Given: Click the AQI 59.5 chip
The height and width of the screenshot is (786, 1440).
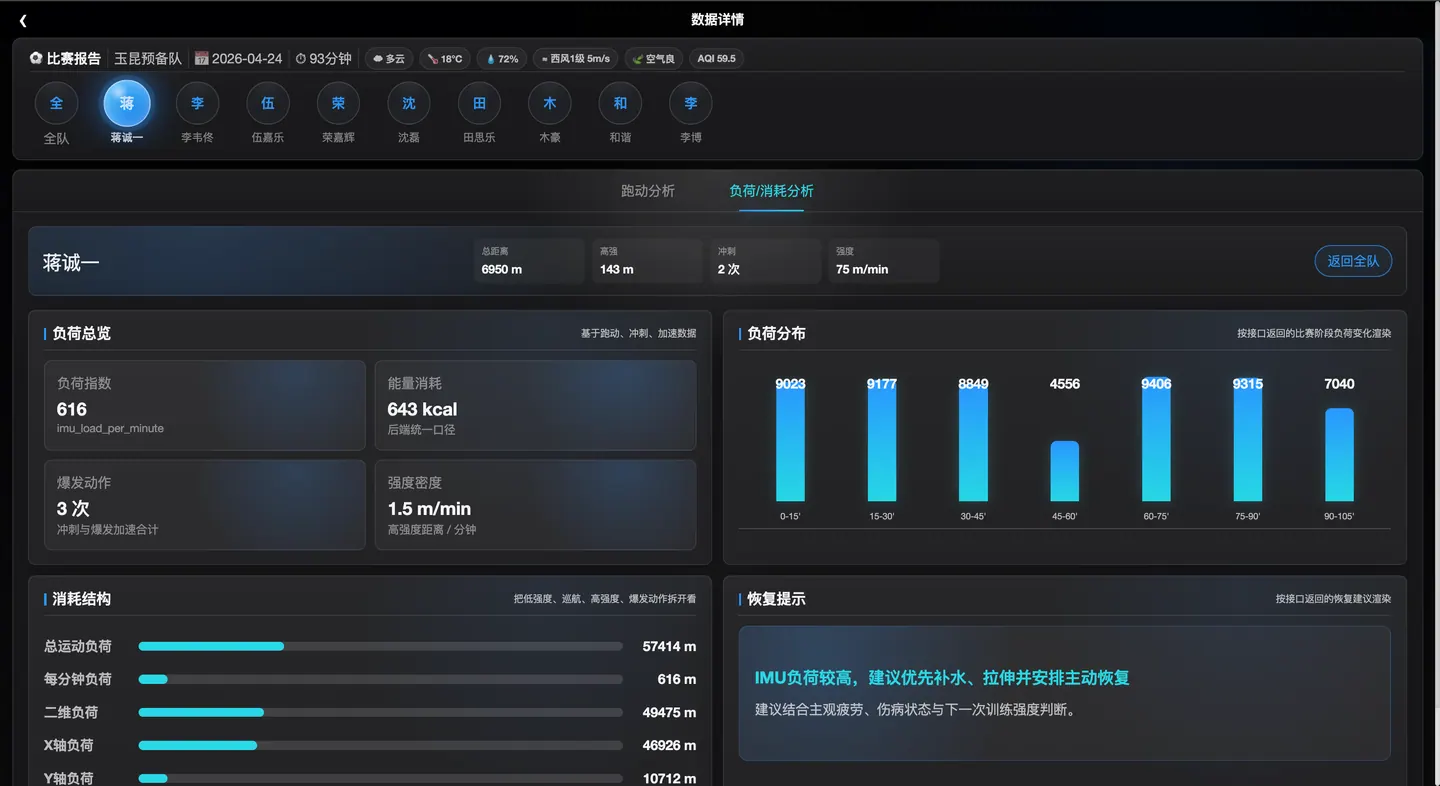Looking at the screenshot, I should pos(716,59).
